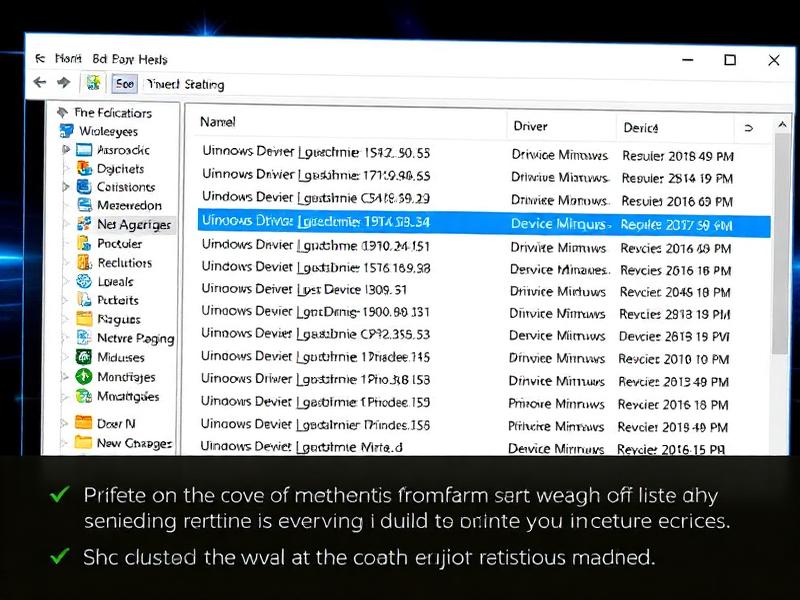Click the colorful toolbar icon beside Soe
800x600 pixels.
tap(93, 82)
